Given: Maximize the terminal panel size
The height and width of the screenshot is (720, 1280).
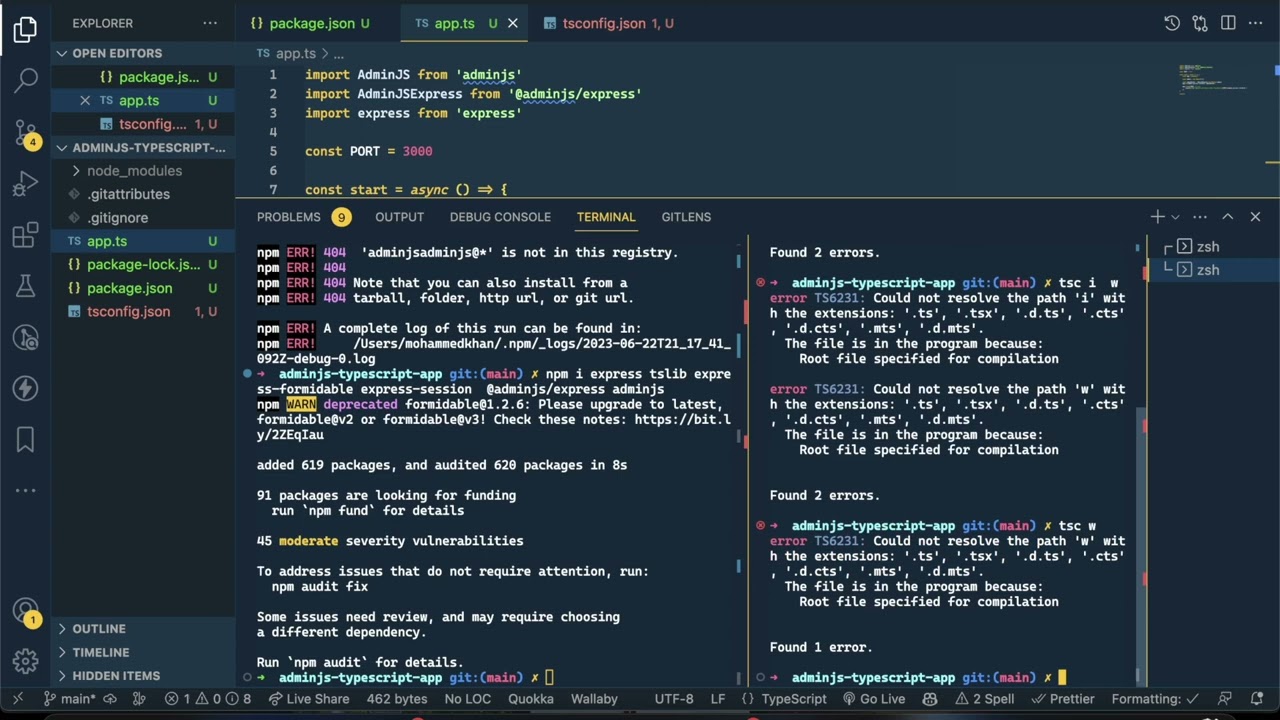Looking at the screenshot, I should point(1228,217).
